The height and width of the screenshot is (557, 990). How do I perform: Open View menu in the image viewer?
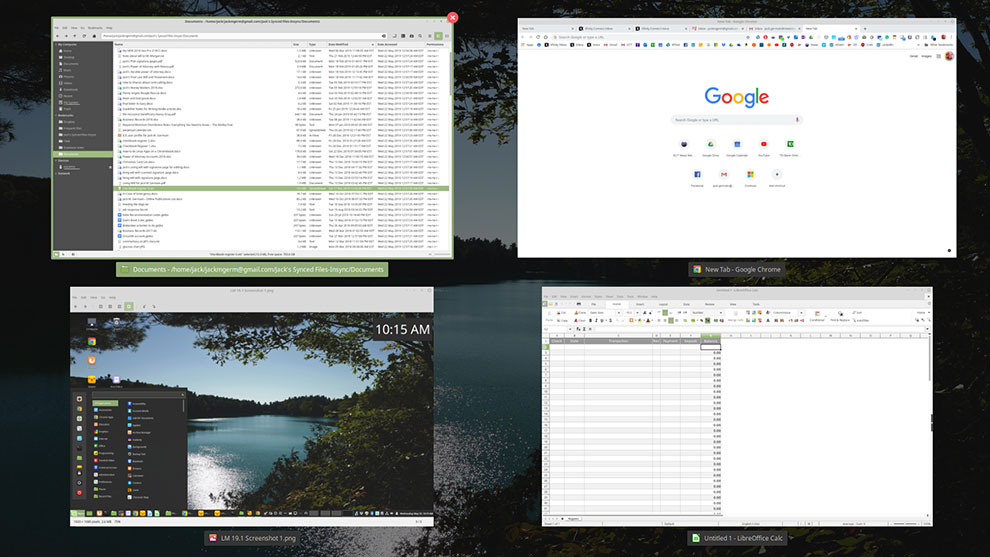coord(93,297)
